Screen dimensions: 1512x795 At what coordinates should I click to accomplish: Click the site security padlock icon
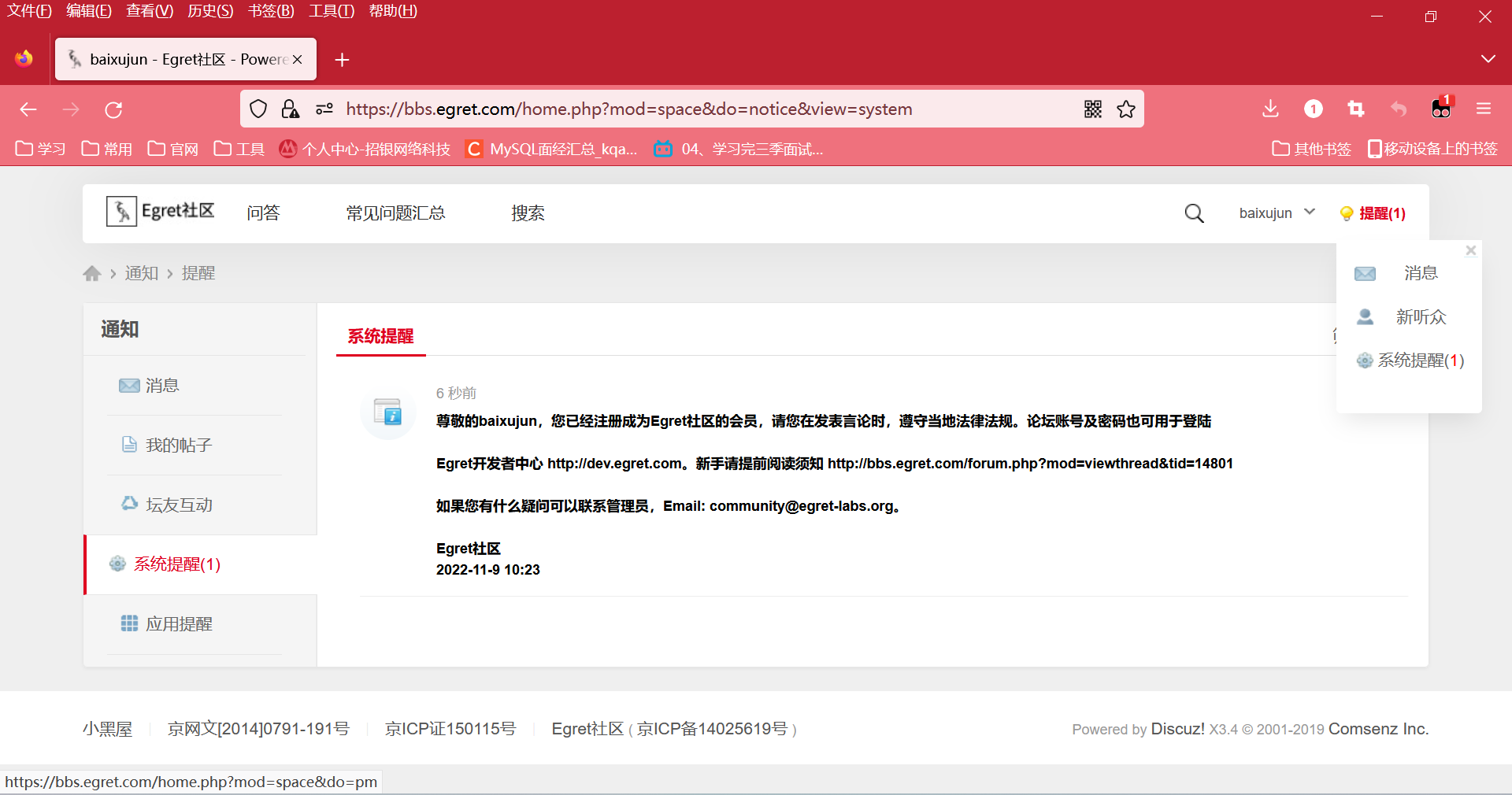pos(291,109)
